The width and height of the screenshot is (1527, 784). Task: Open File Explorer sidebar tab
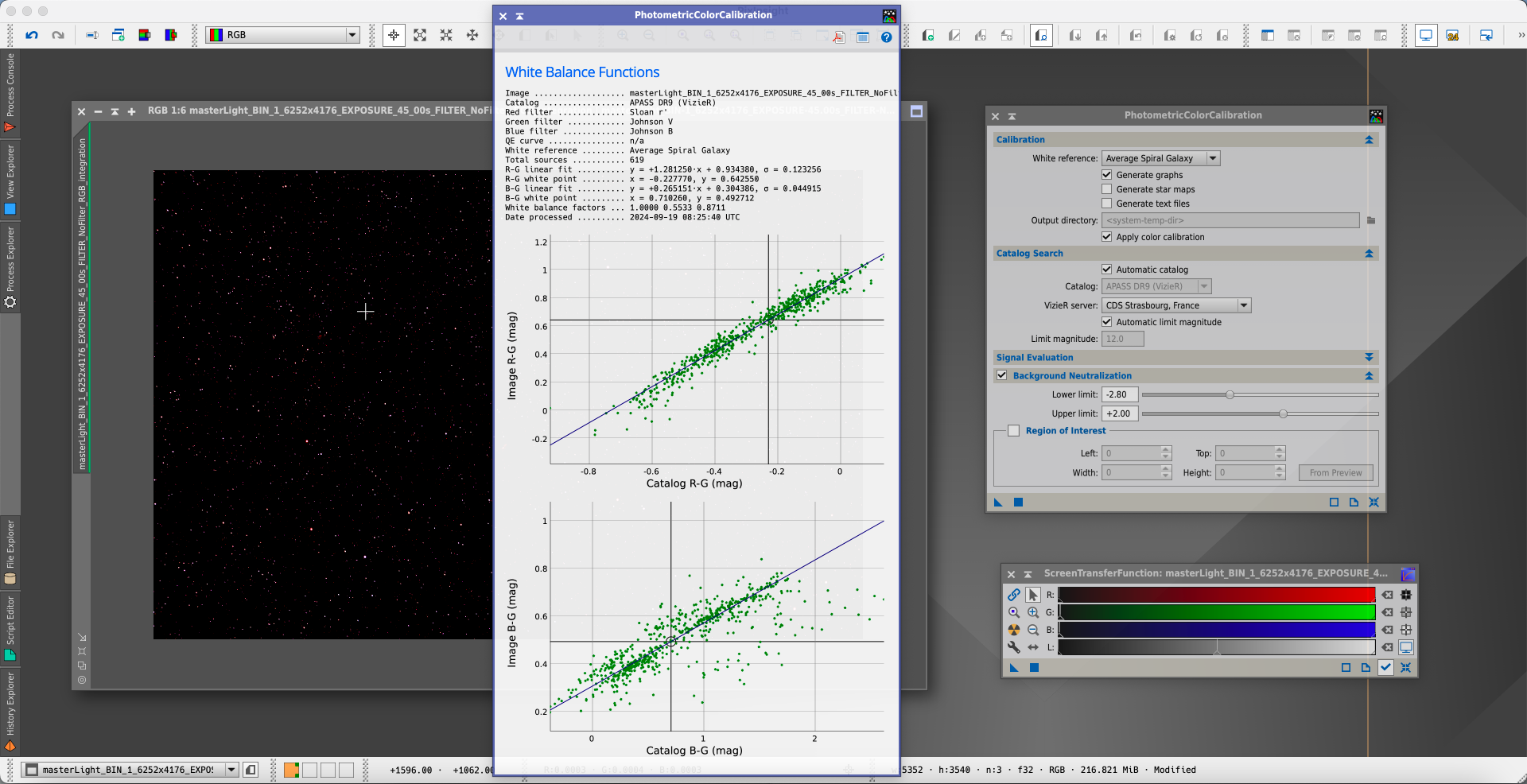10,552
